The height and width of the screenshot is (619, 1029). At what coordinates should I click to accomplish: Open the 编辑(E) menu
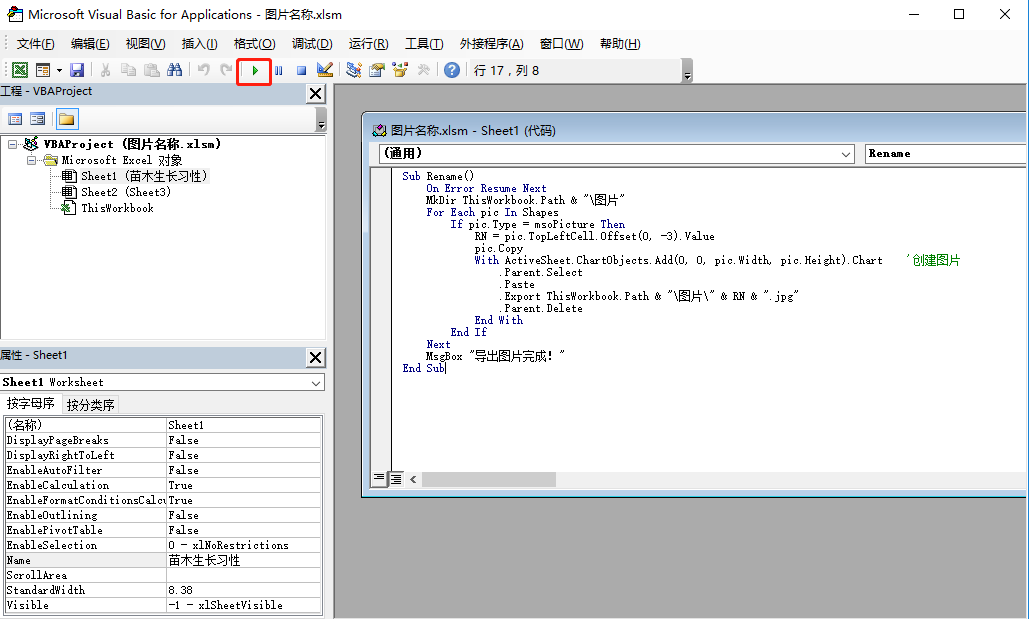pos(90,44)
